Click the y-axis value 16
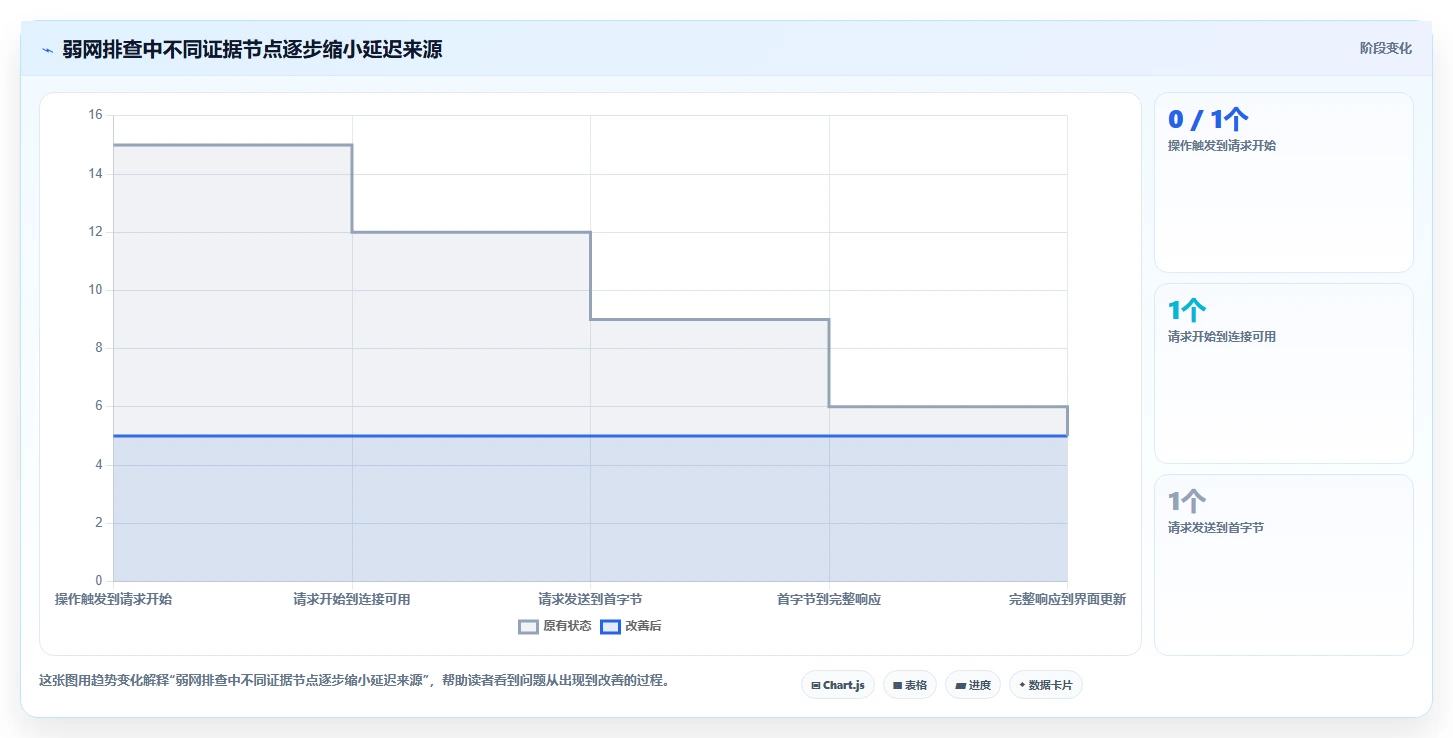The width and height of the screenshot is (1453, 738). click(x=96, y=115)
